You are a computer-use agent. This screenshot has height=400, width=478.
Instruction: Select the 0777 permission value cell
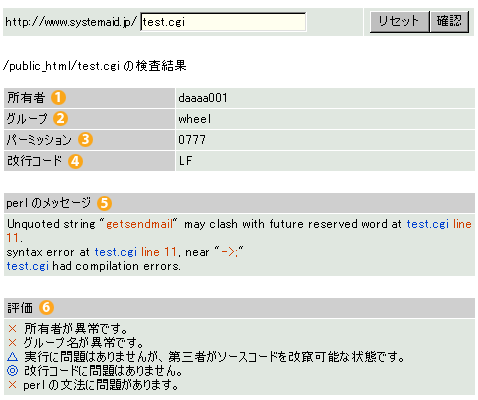[x=325, y=140]
